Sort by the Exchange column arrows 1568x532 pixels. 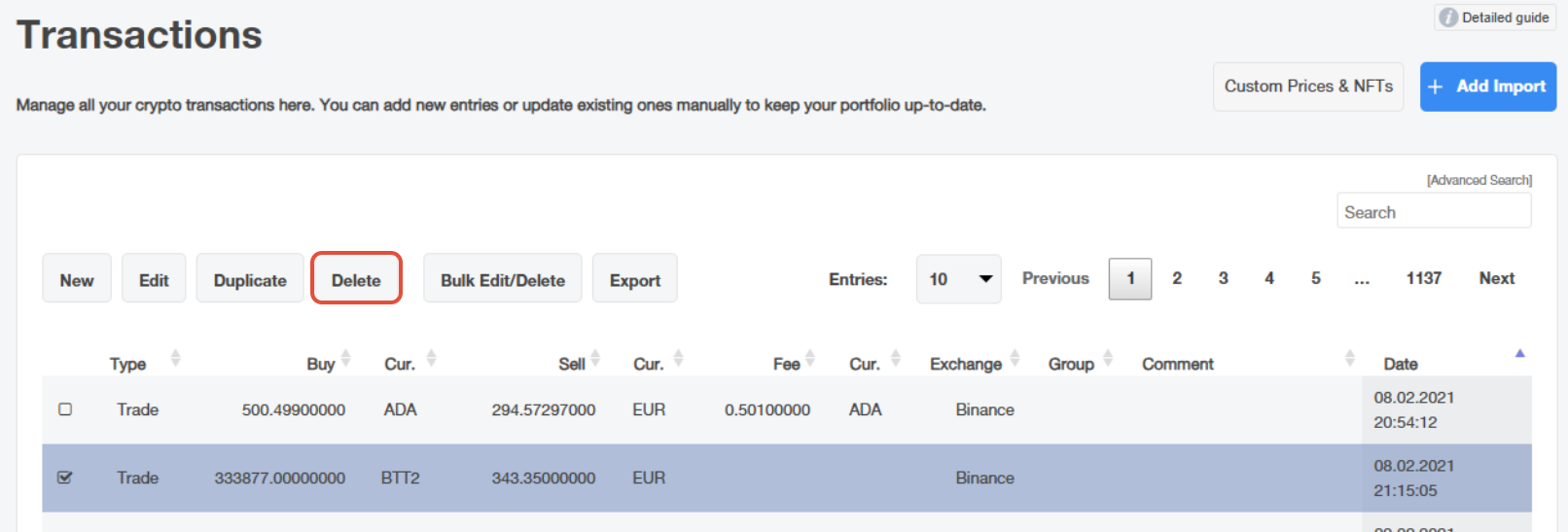(1015, 358)
